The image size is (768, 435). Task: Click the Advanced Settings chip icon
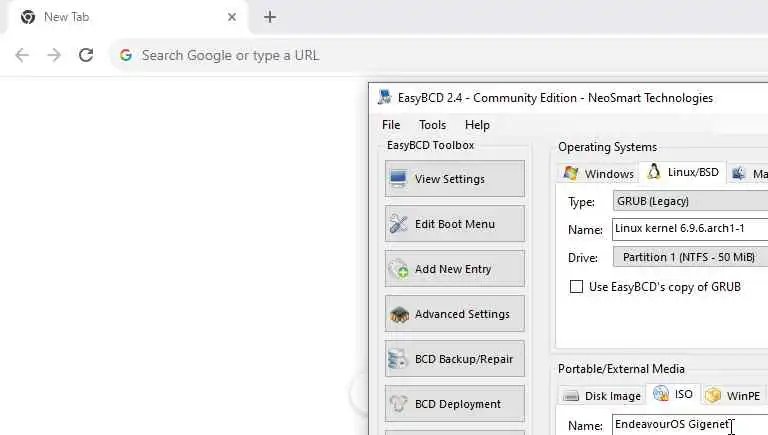pyautogui.click(x=399, y=314)
